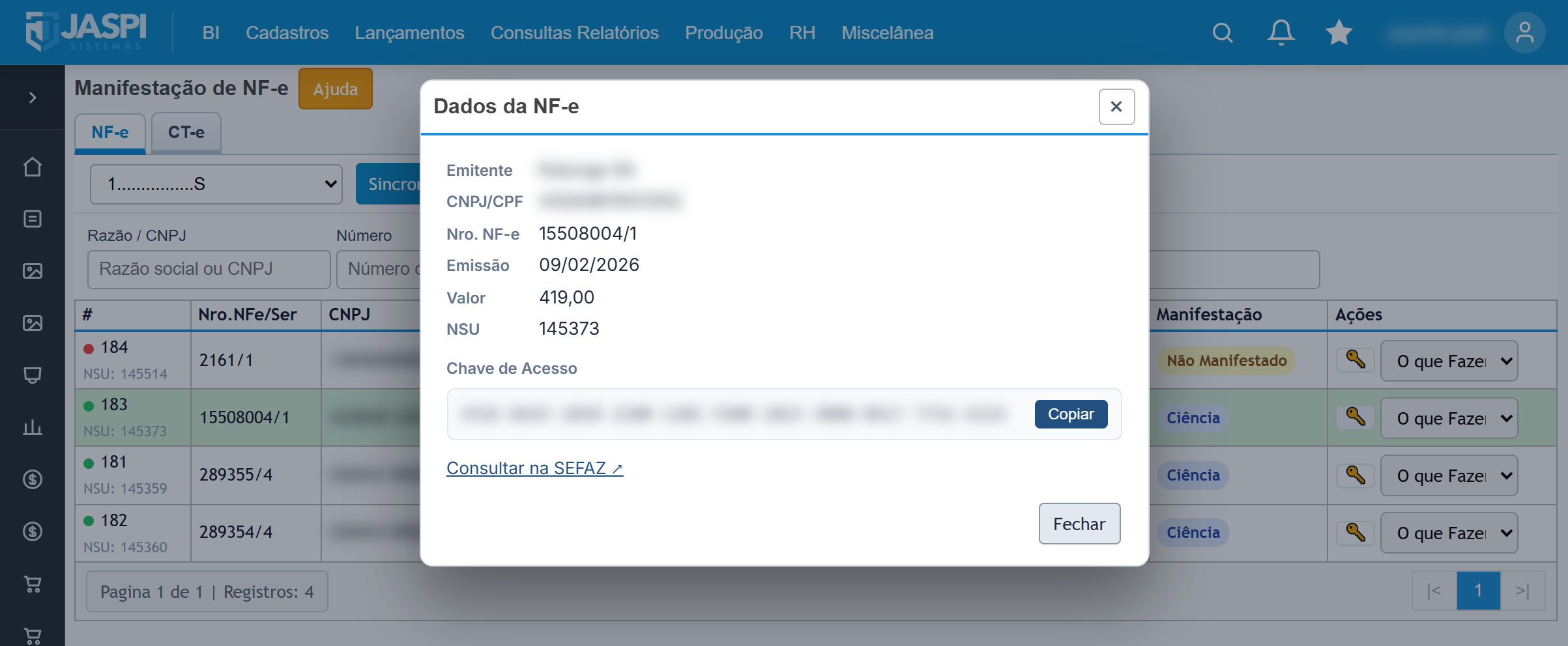Open the Miscelânea menu
This screenshot has width=1568, height=646.
(x=888, y=33)
